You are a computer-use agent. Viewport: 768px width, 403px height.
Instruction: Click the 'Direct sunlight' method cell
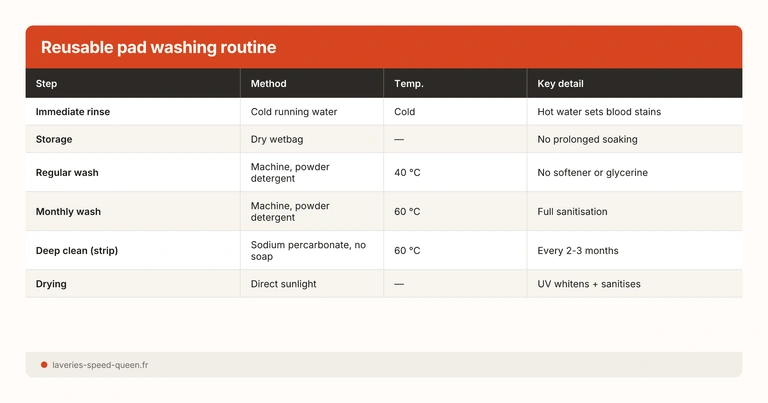click(x=283, y=284)
